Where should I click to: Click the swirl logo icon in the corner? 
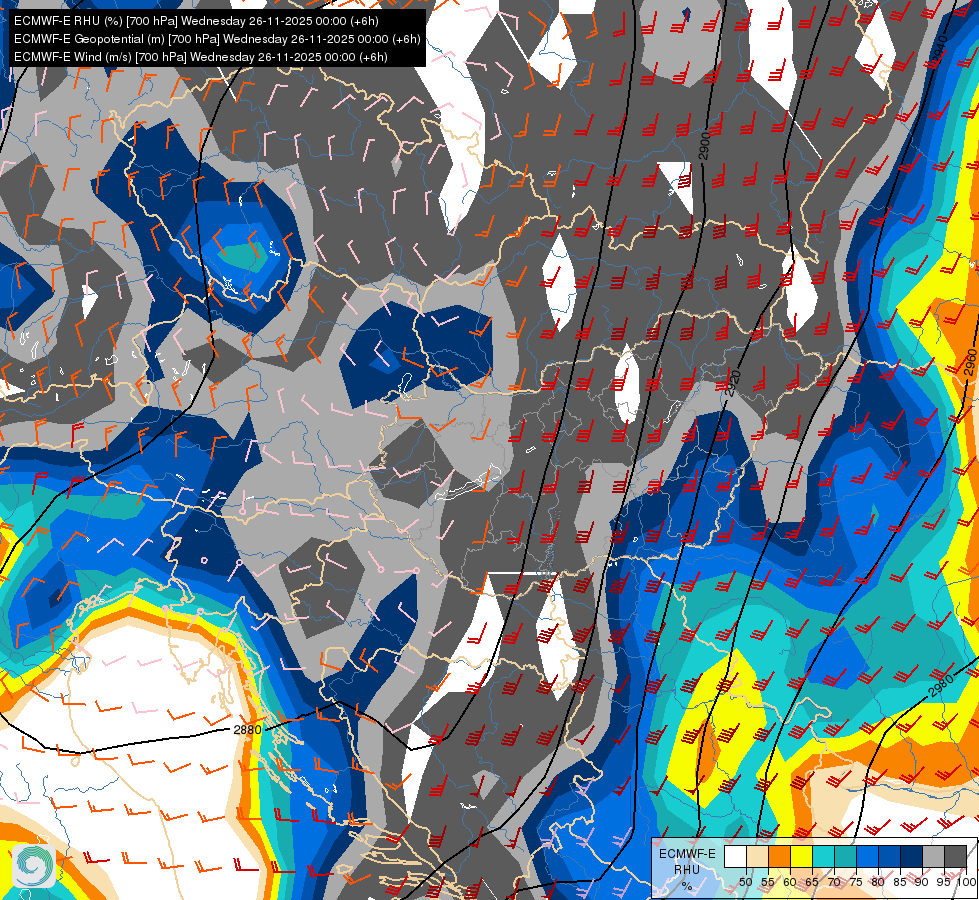click(x=35, y=866)
